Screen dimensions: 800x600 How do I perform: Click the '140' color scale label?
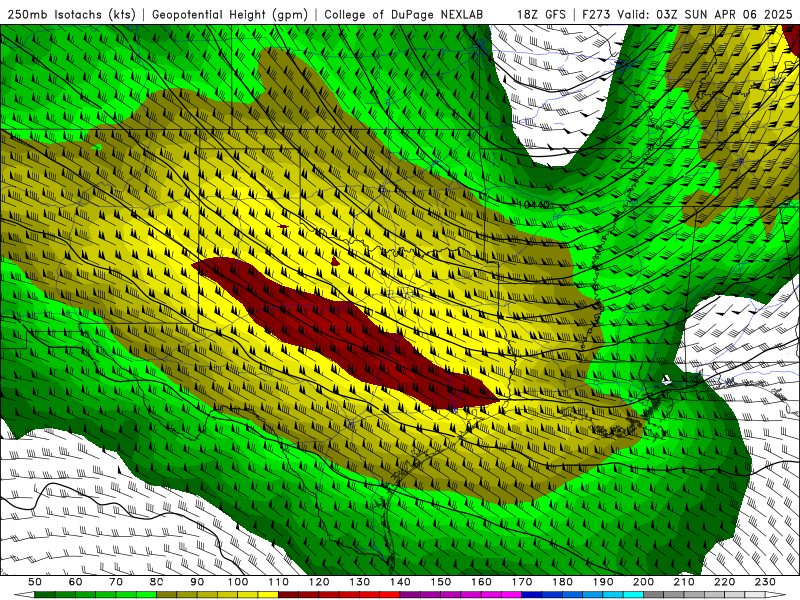400,582
